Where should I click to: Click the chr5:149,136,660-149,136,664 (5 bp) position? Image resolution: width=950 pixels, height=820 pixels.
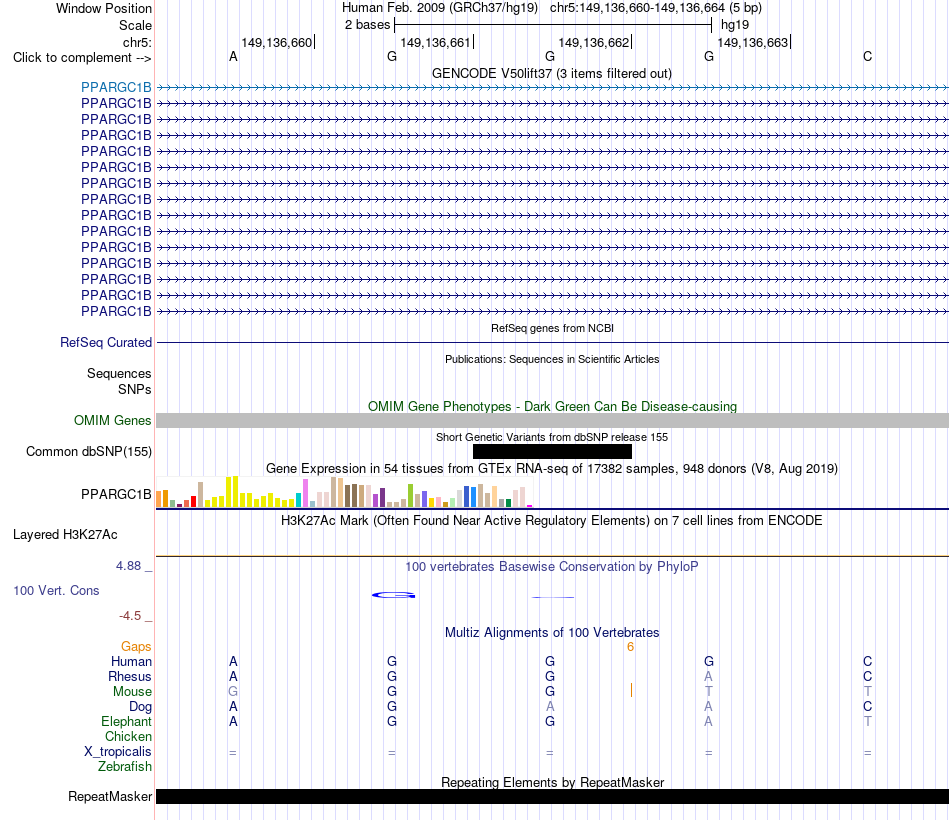coord(656,8)
